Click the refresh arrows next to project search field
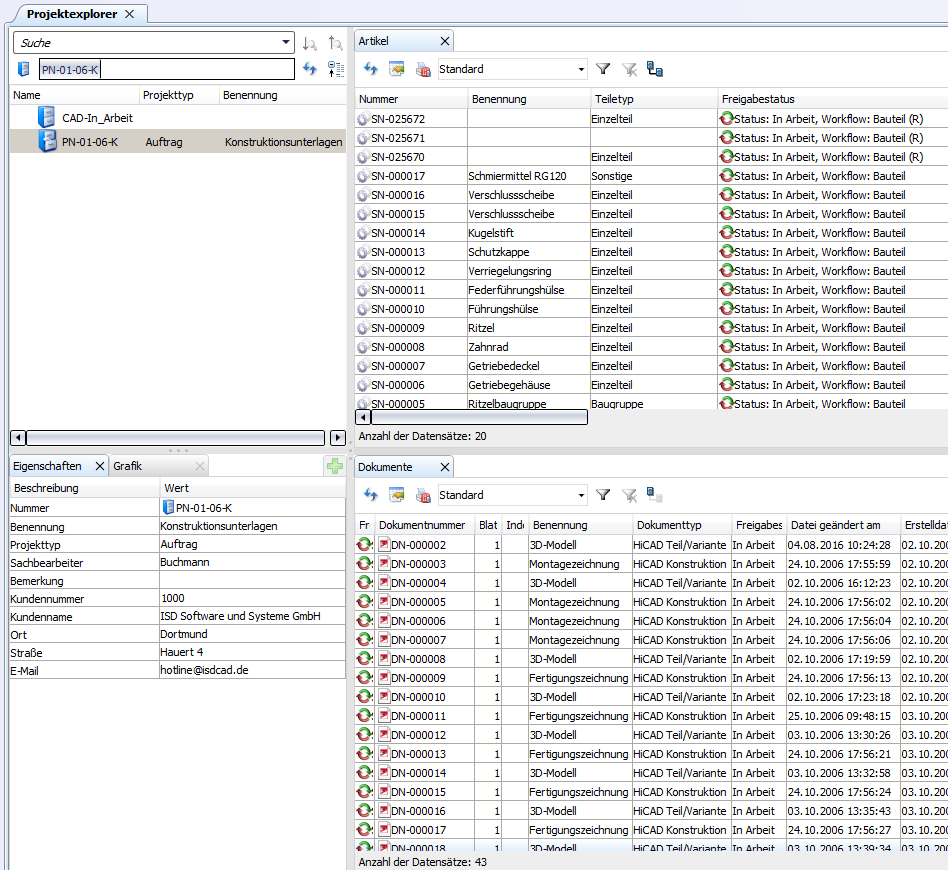 pyautogui.click(x=310, y=69)
